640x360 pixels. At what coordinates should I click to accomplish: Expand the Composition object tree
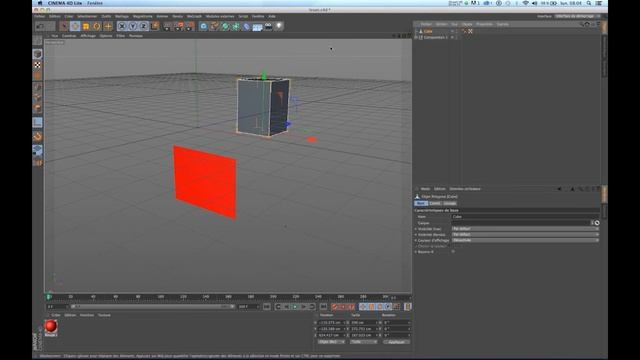pyautogui.click(x=416, y=38)
